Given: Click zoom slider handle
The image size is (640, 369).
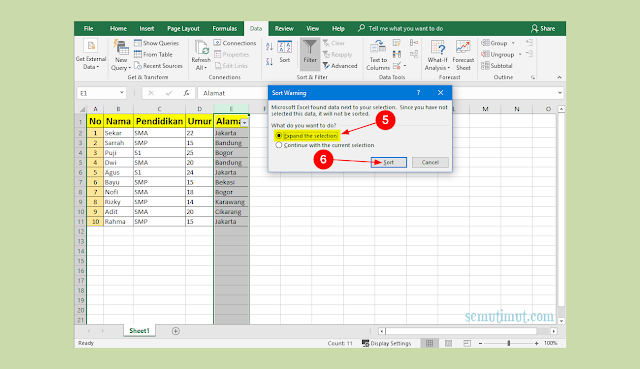Looking at the screenshot, I should coord(509,343).
